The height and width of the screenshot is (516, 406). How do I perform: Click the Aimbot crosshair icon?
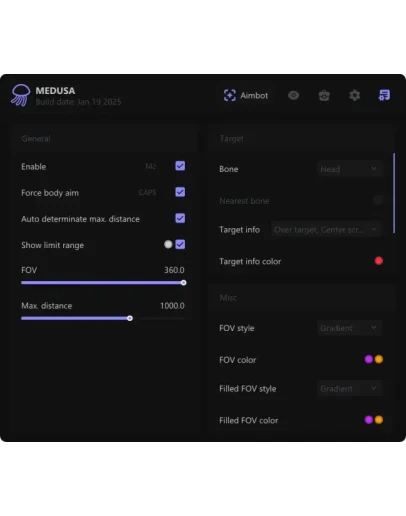[230, 95]
